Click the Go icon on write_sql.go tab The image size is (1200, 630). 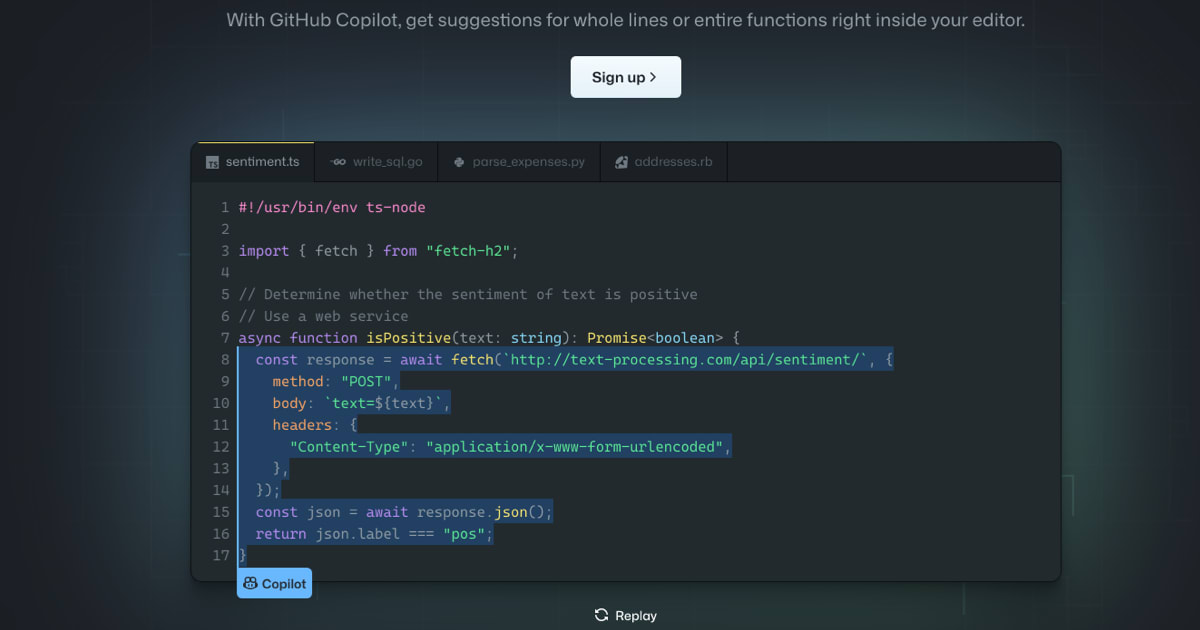(x=338, y=162)
